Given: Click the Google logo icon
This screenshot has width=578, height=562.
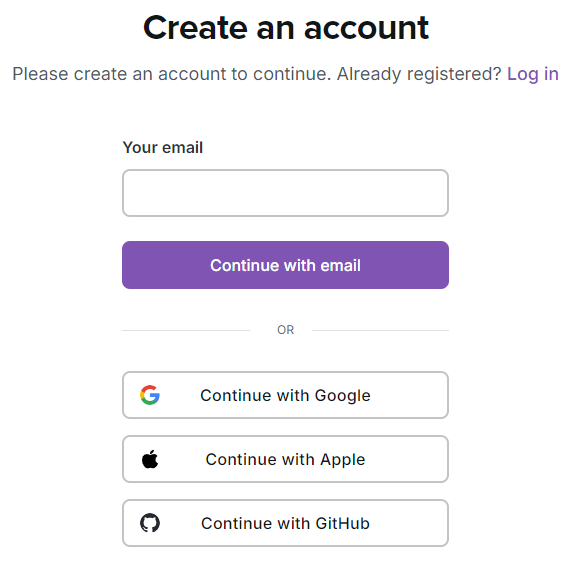Looking at the screenshot, I should click(150, 395).
